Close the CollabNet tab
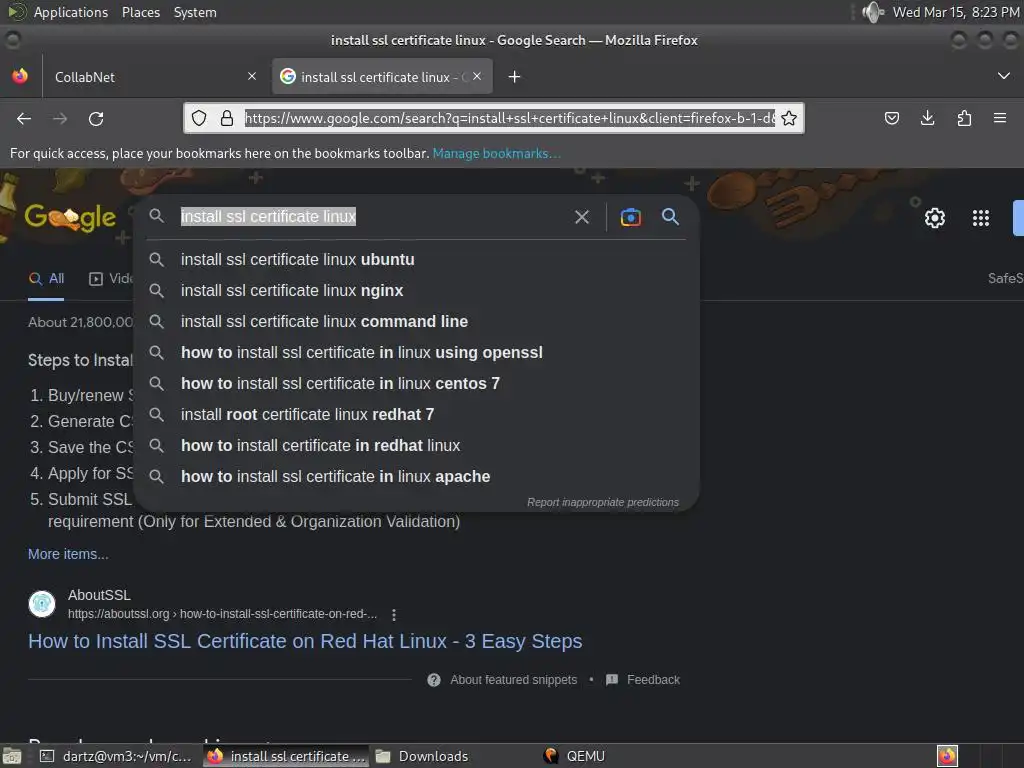 (252, 76)
